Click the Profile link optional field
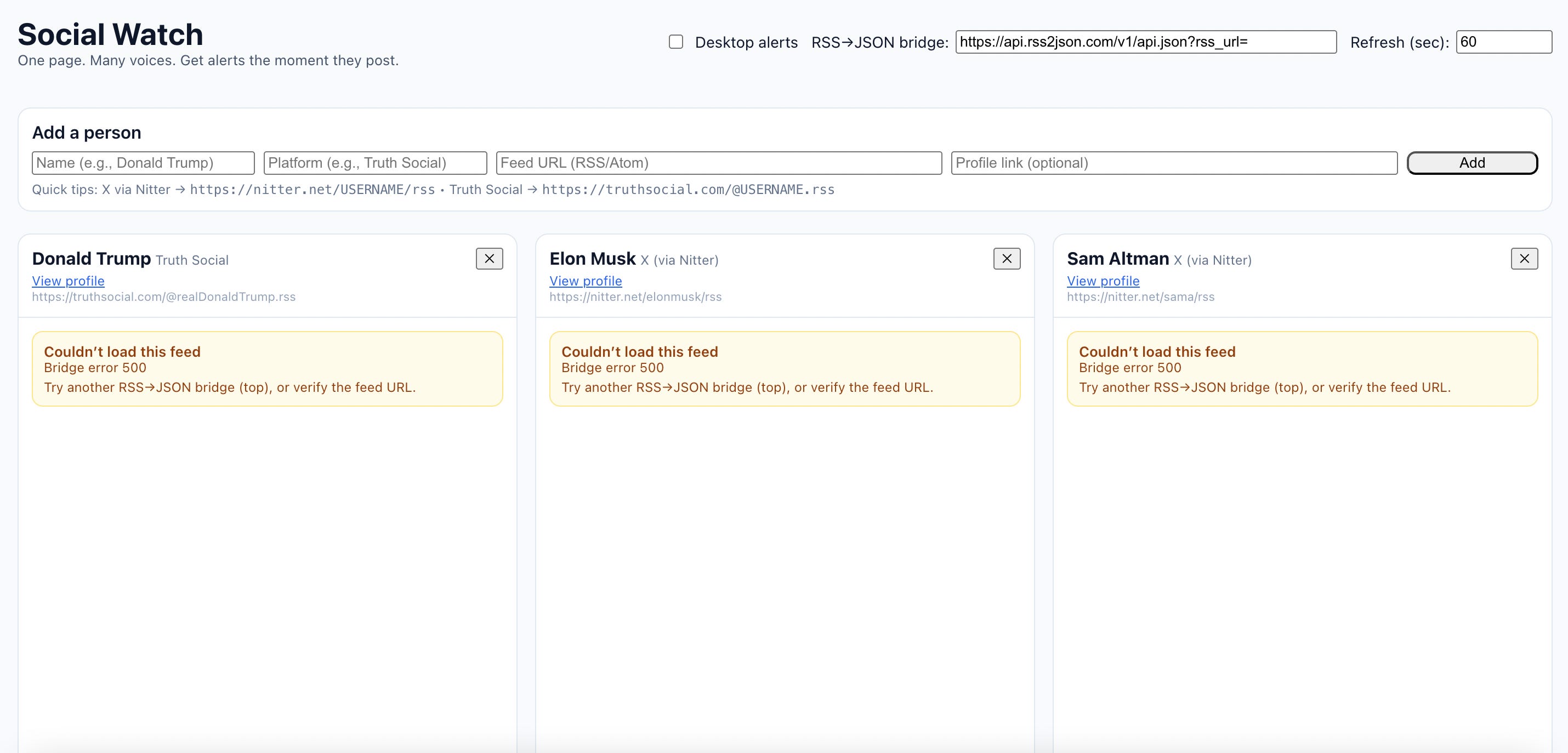 click(1174, 163)
